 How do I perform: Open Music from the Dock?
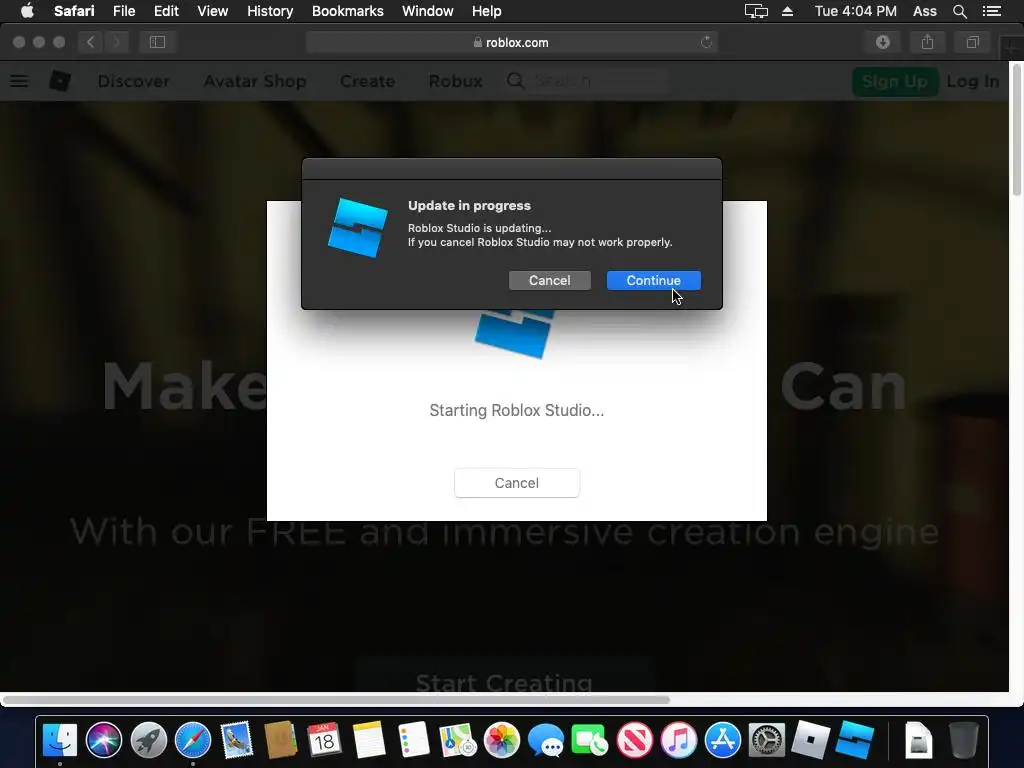[x=679, y=740]
